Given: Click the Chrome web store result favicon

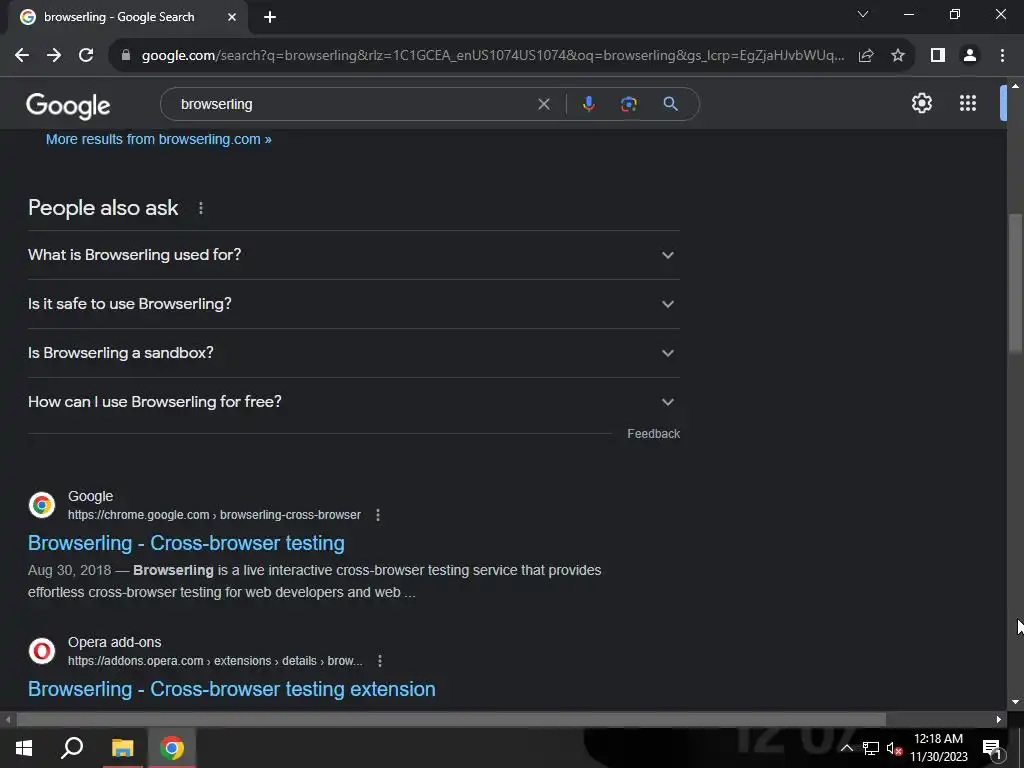Looking at the screenshot, I should click(42, 505).
